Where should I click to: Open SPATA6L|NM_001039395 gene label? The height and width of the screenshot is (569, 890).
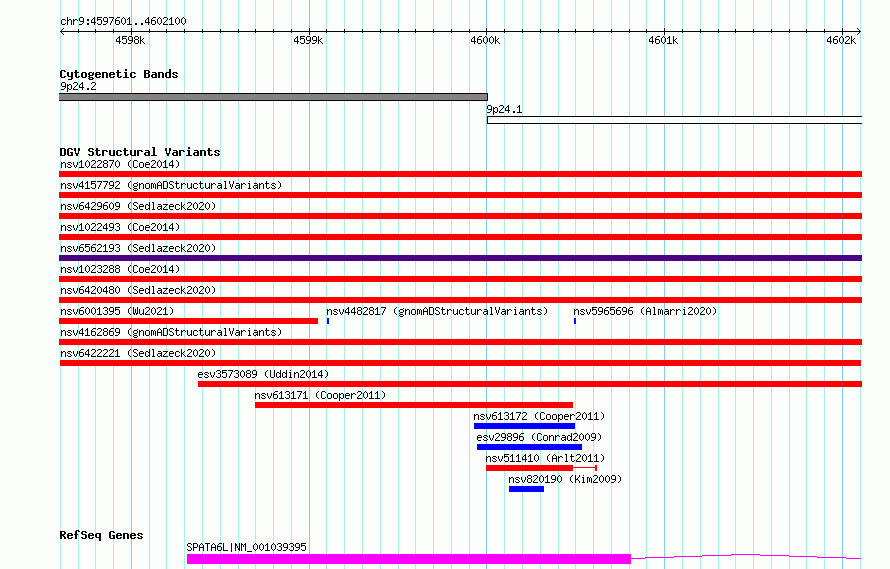click(246, 547)
